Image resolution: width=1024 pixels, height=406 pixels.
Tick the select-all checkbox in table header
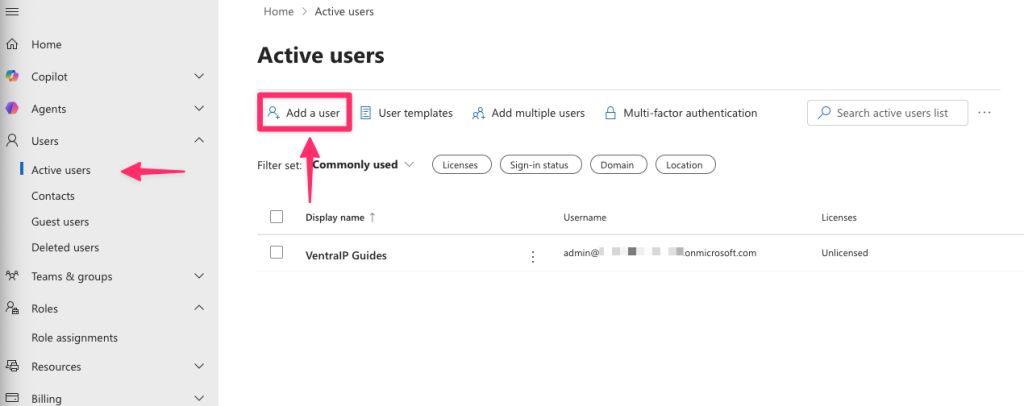click(x=276, y=217)
